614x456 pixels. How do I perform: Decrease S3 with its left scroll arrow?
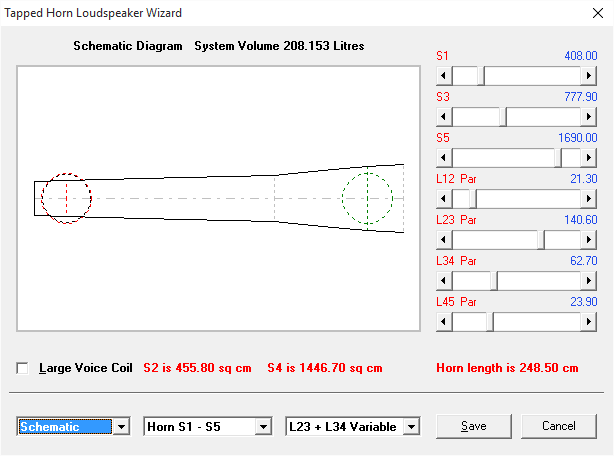[444, 117]
